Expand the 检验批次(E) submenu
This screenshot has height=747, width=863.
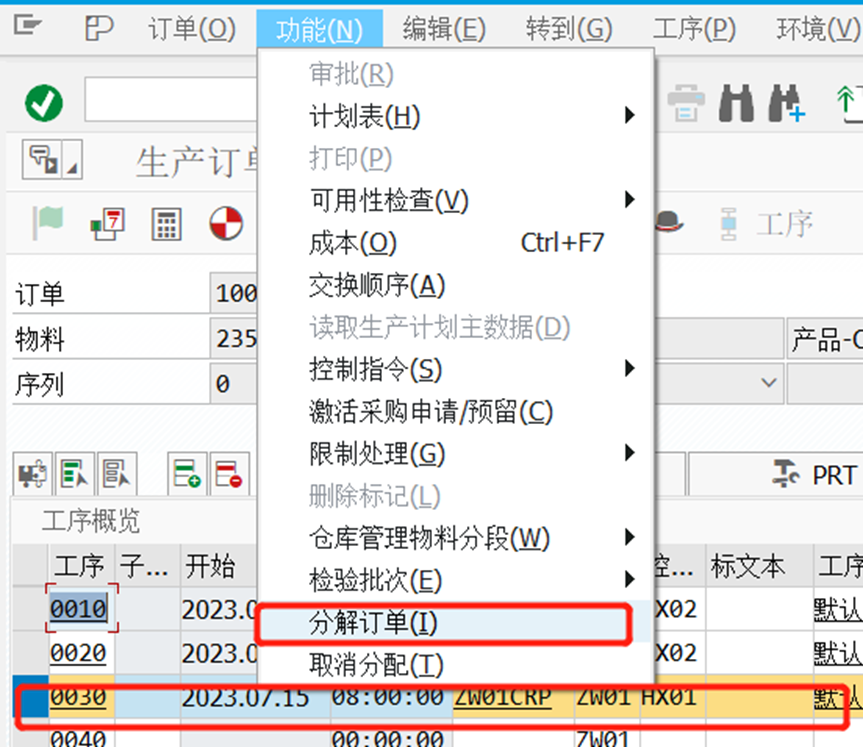click(456, 580)
